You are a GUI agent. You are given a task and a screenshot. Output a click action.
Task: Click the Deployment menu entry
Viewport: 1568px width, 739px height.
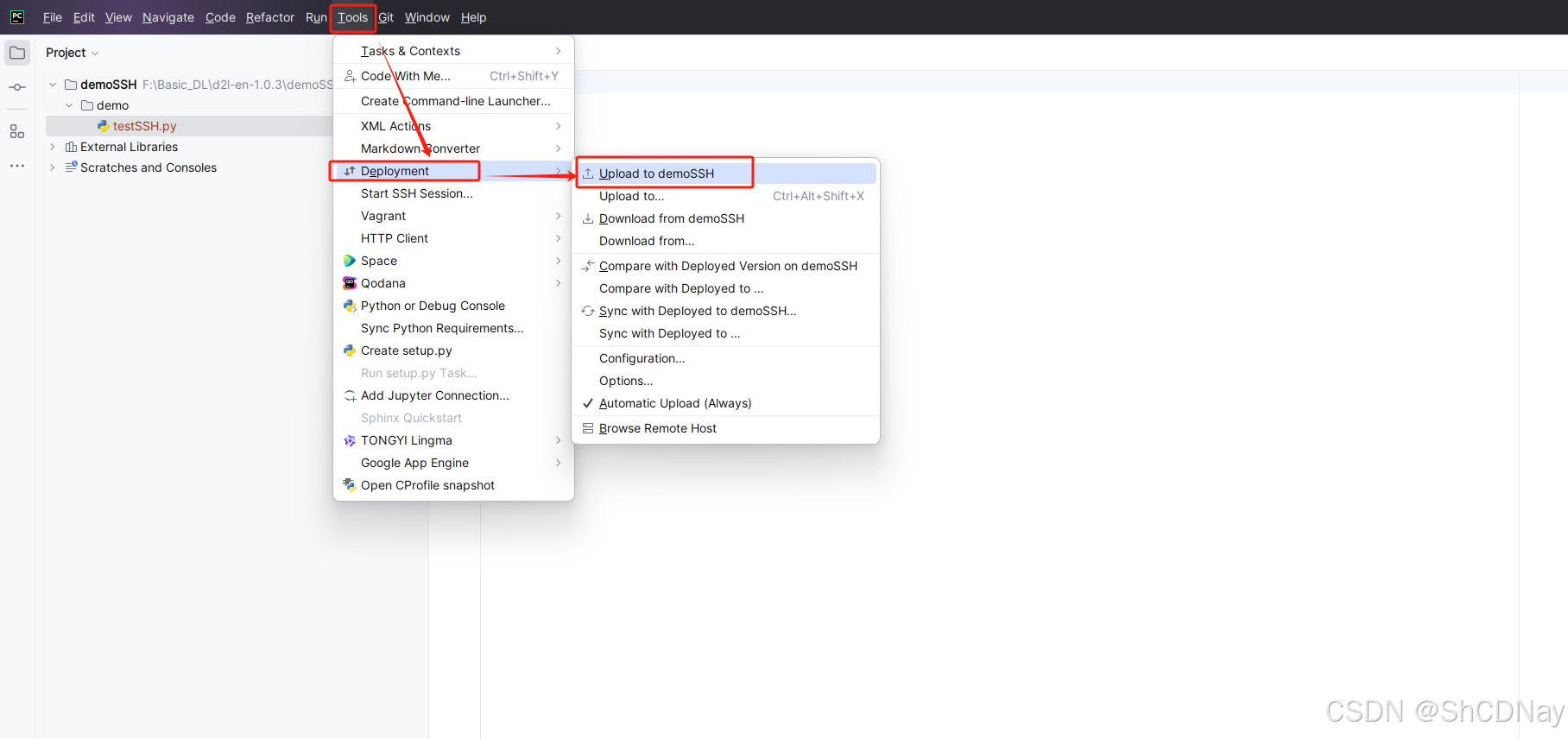(453, 171)
